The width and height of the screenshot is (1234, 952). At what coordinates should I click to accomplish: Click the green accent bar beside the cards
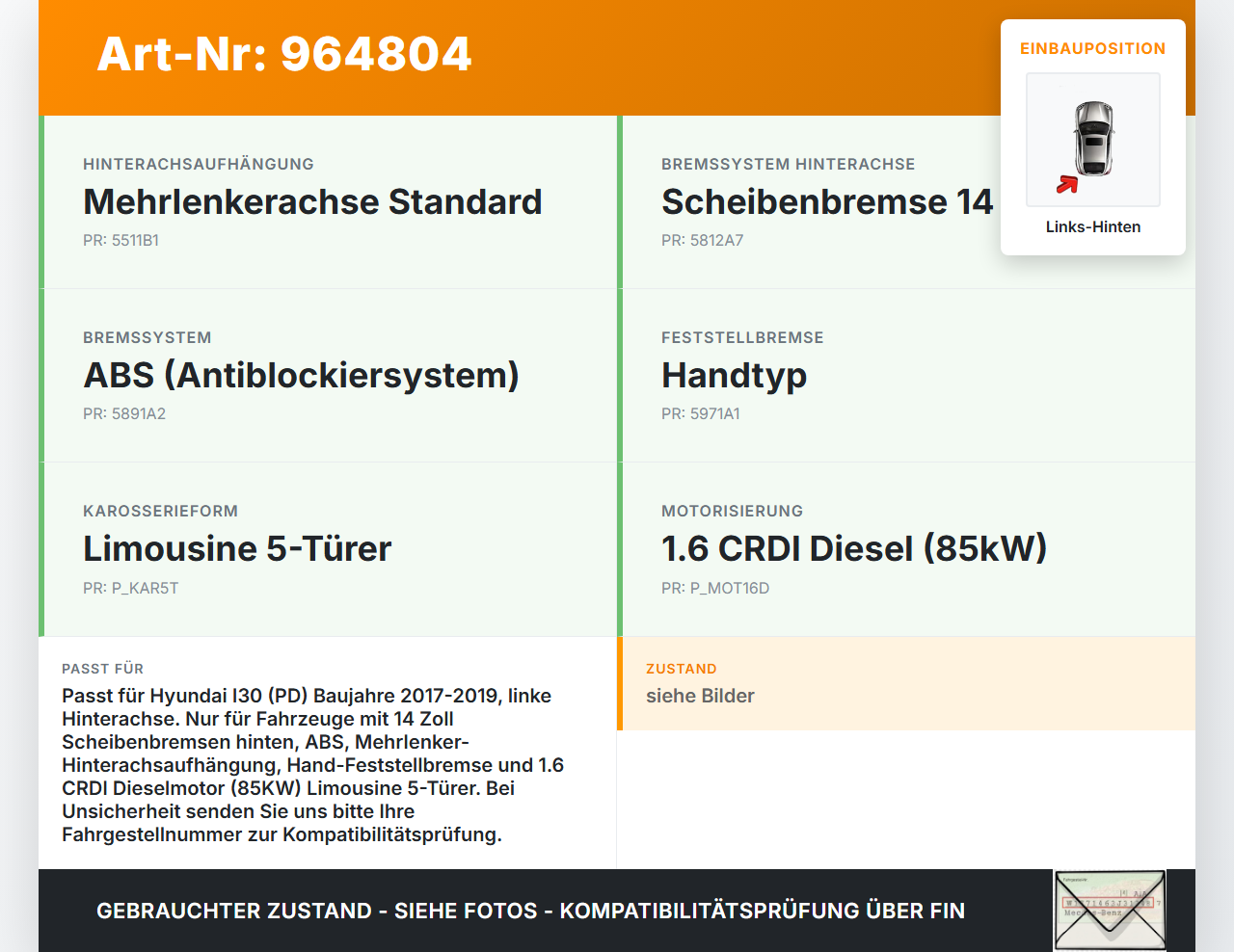point(40,374)
